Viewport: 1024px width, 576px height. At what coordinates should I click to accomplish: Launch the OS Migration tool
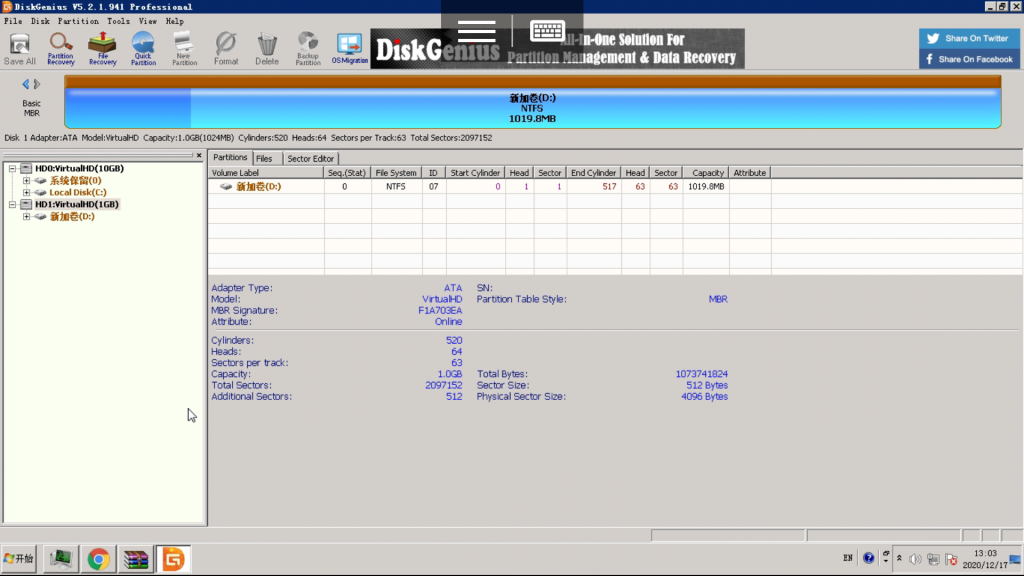pyautogui.click(x=349, y=49)
